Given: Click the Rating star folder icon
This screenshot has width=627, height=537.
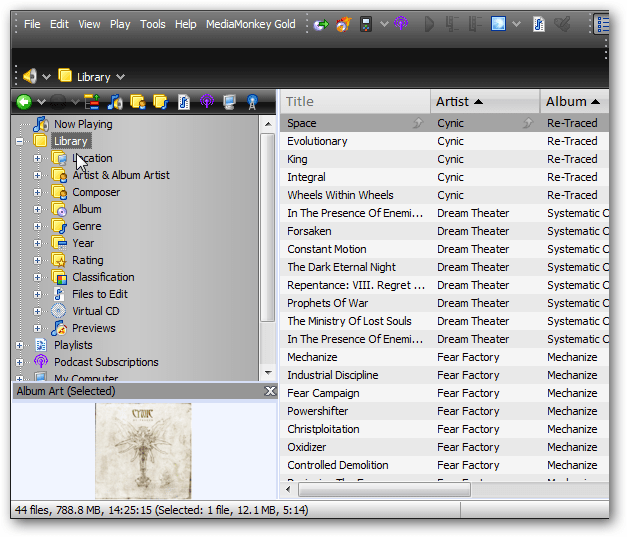Looking at the screenshot, I should [60, 260].
